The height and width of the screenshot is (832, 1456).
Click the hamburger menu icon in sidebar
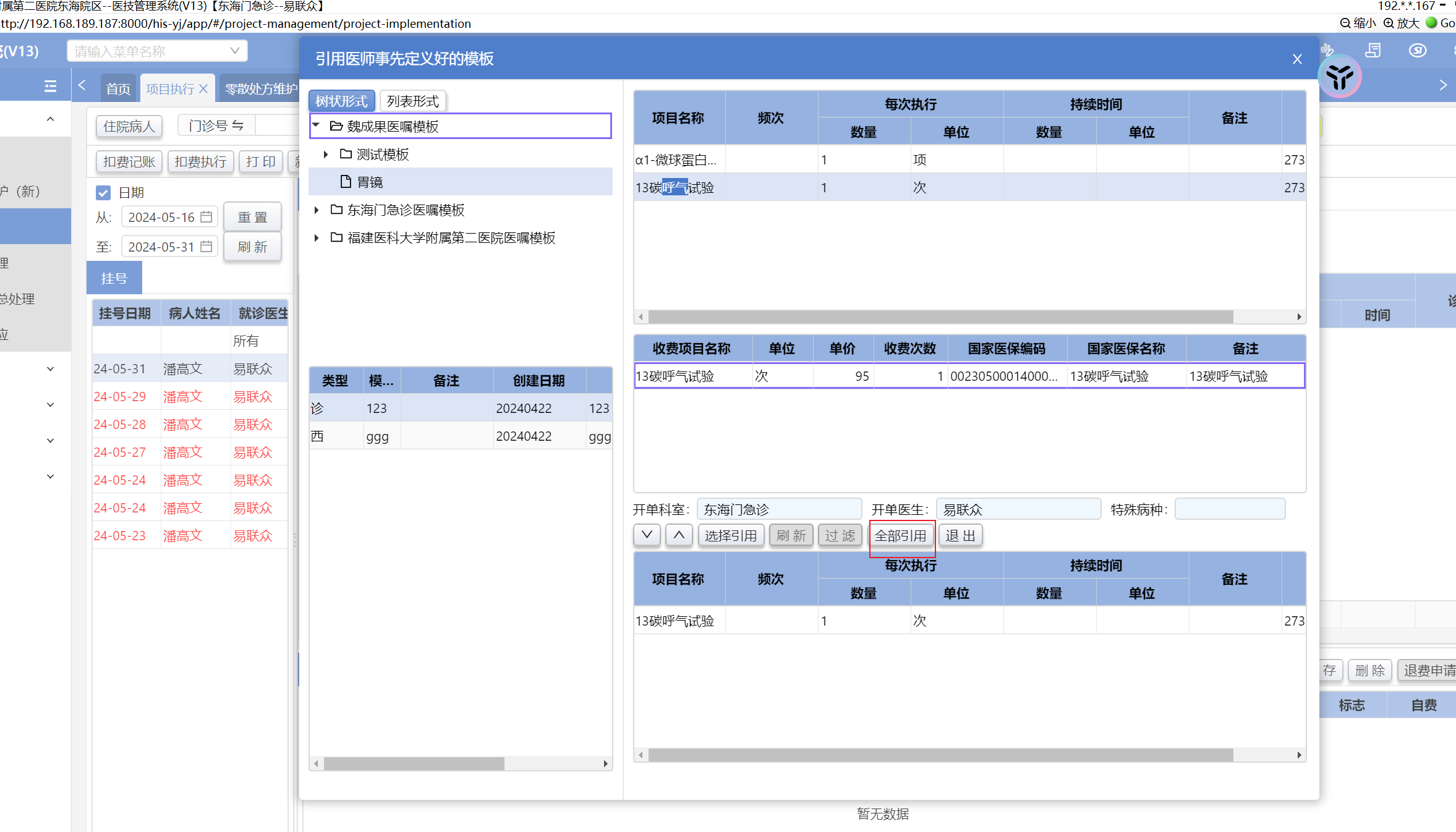pos(51,87)
